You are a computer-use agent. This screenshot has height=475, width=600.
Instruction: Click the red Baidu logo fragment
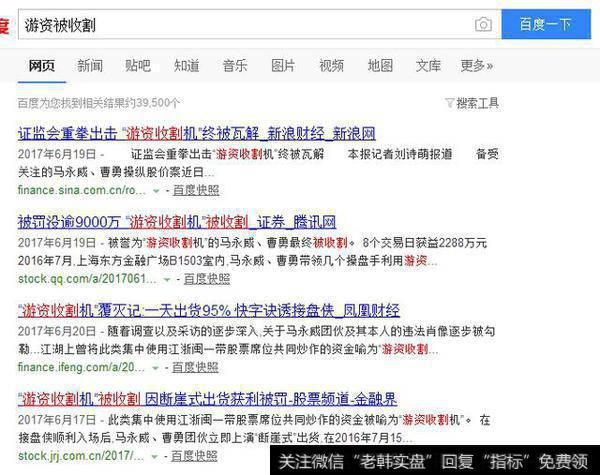pos(4,25)
